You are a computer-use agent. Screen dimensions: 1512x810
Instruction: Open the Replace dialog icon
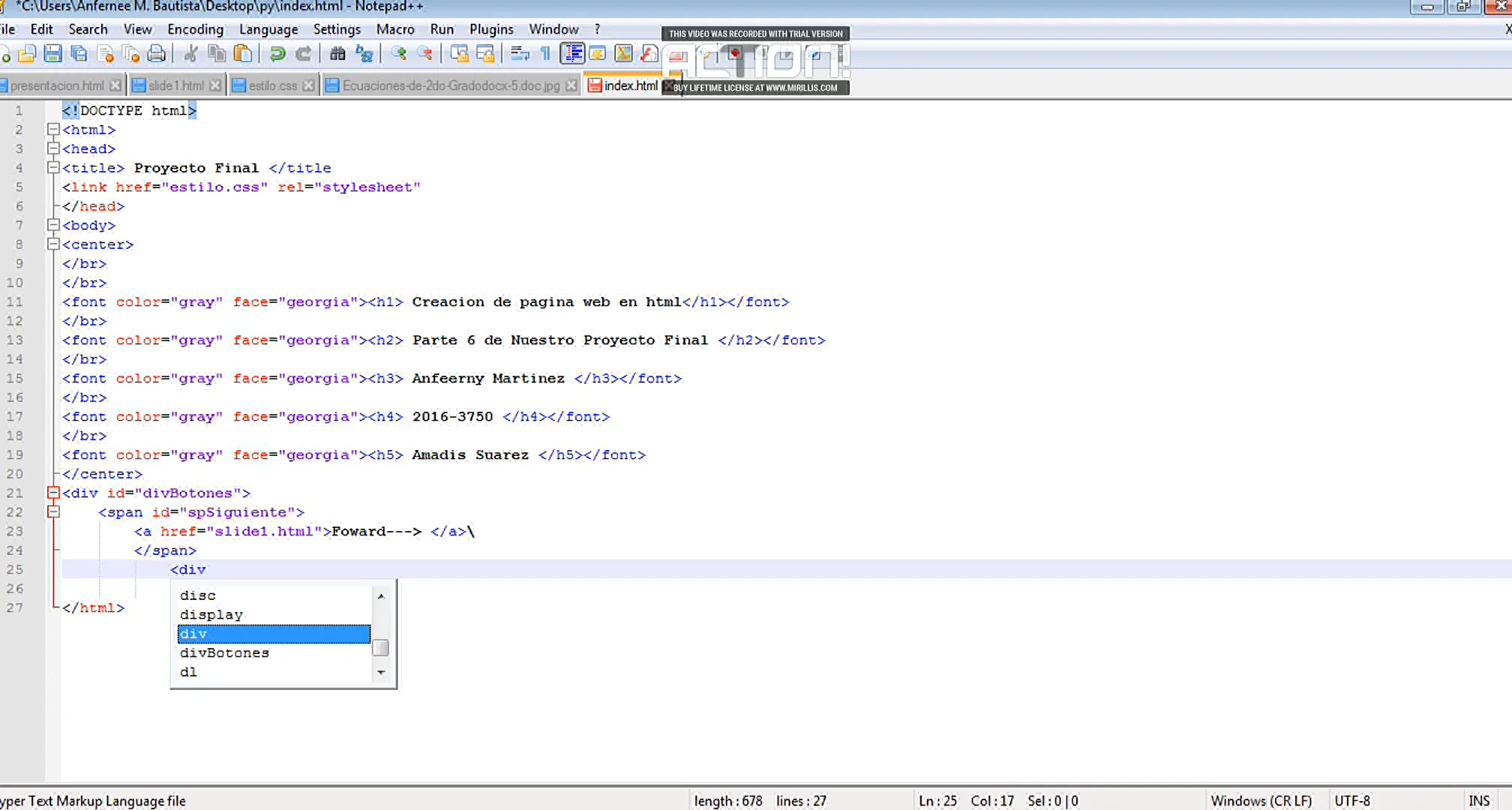(364, 54)
